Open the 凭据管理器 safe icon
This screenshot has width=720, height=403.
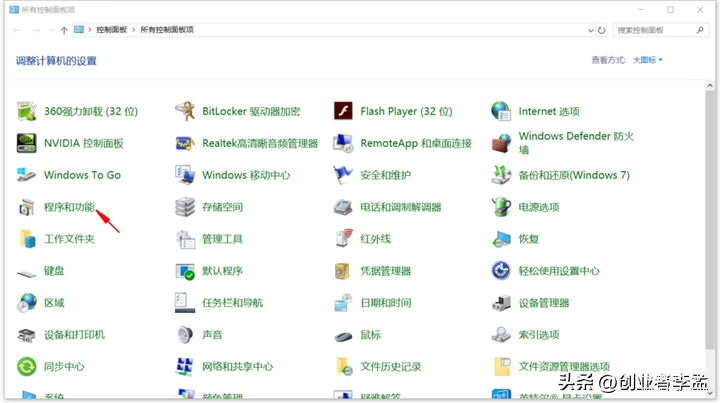(x=342, y=271)
